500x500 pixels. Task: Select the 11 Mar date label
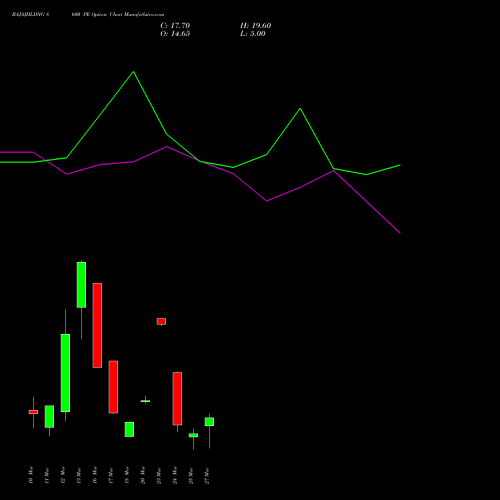[47, 475]
